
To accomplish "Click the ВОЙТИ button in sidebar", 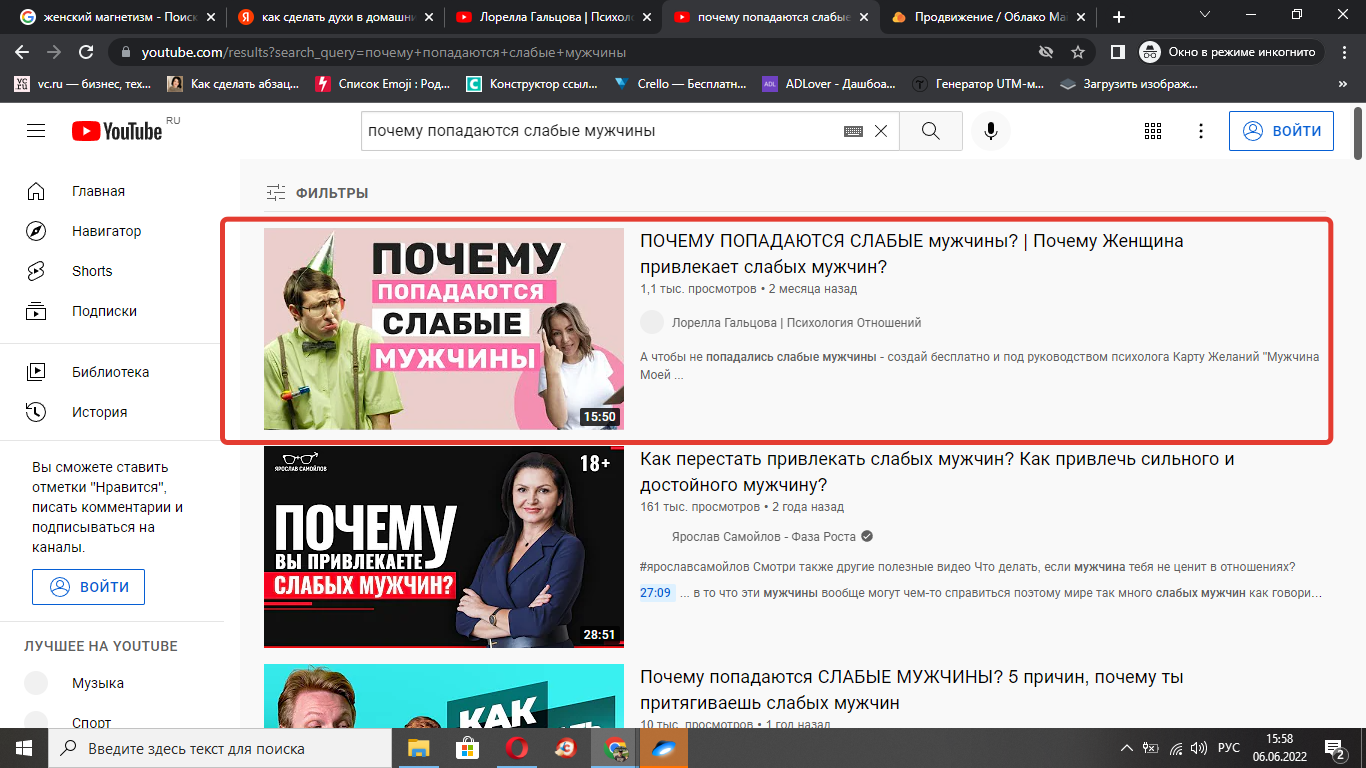I will coord(88,587).
